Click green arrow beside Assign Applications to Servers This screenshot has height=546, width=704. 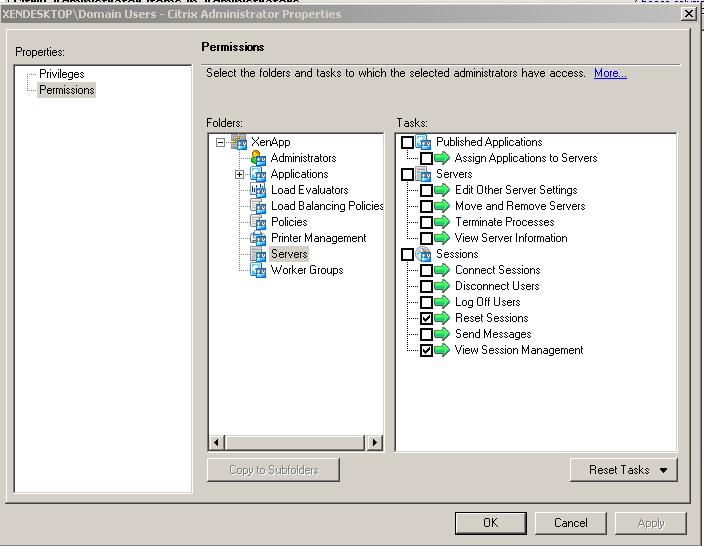(442, 158)
